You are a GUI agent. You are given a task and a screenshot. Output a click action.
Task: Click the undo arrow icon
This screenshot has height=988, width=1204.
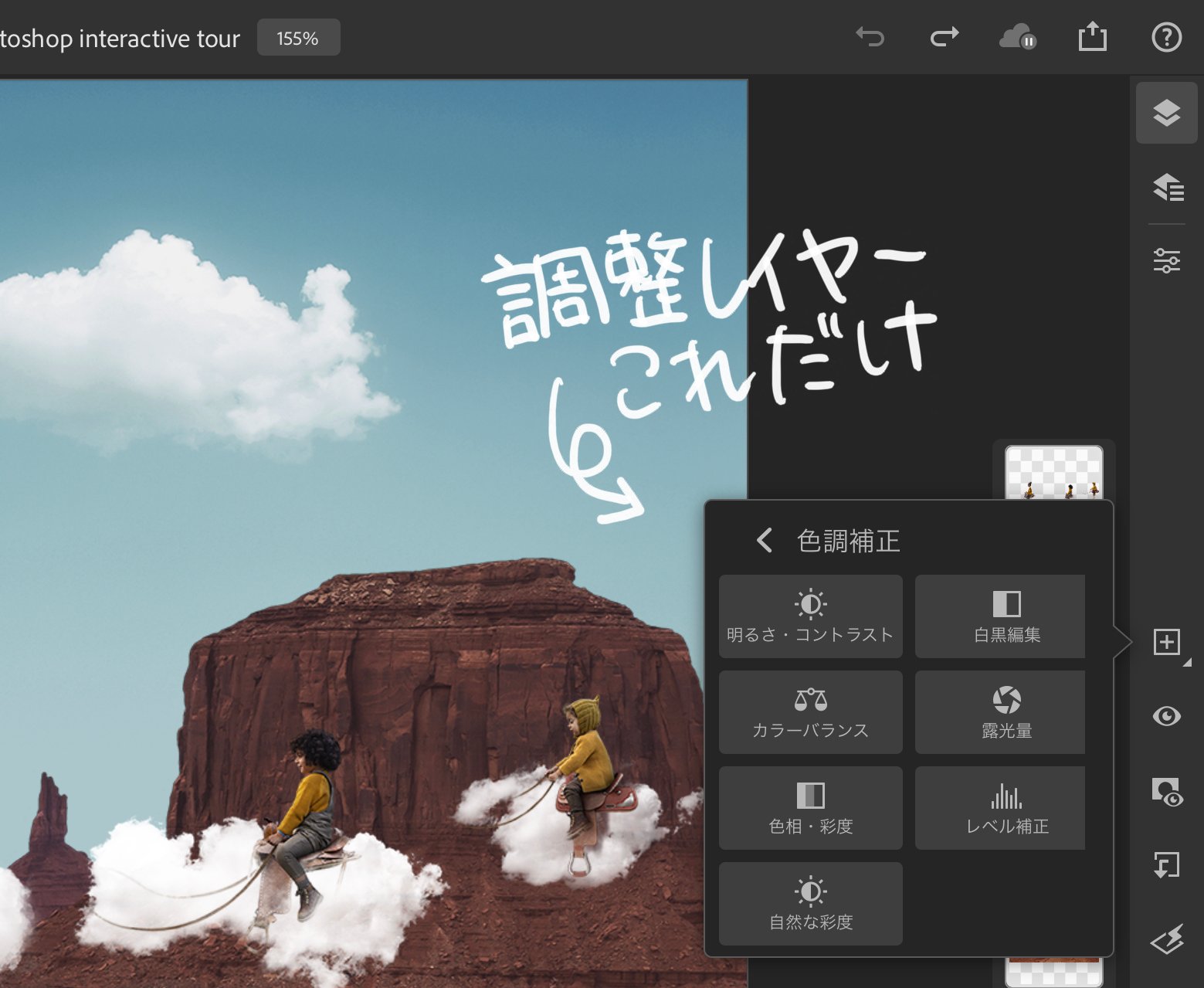tap(870, 36)
